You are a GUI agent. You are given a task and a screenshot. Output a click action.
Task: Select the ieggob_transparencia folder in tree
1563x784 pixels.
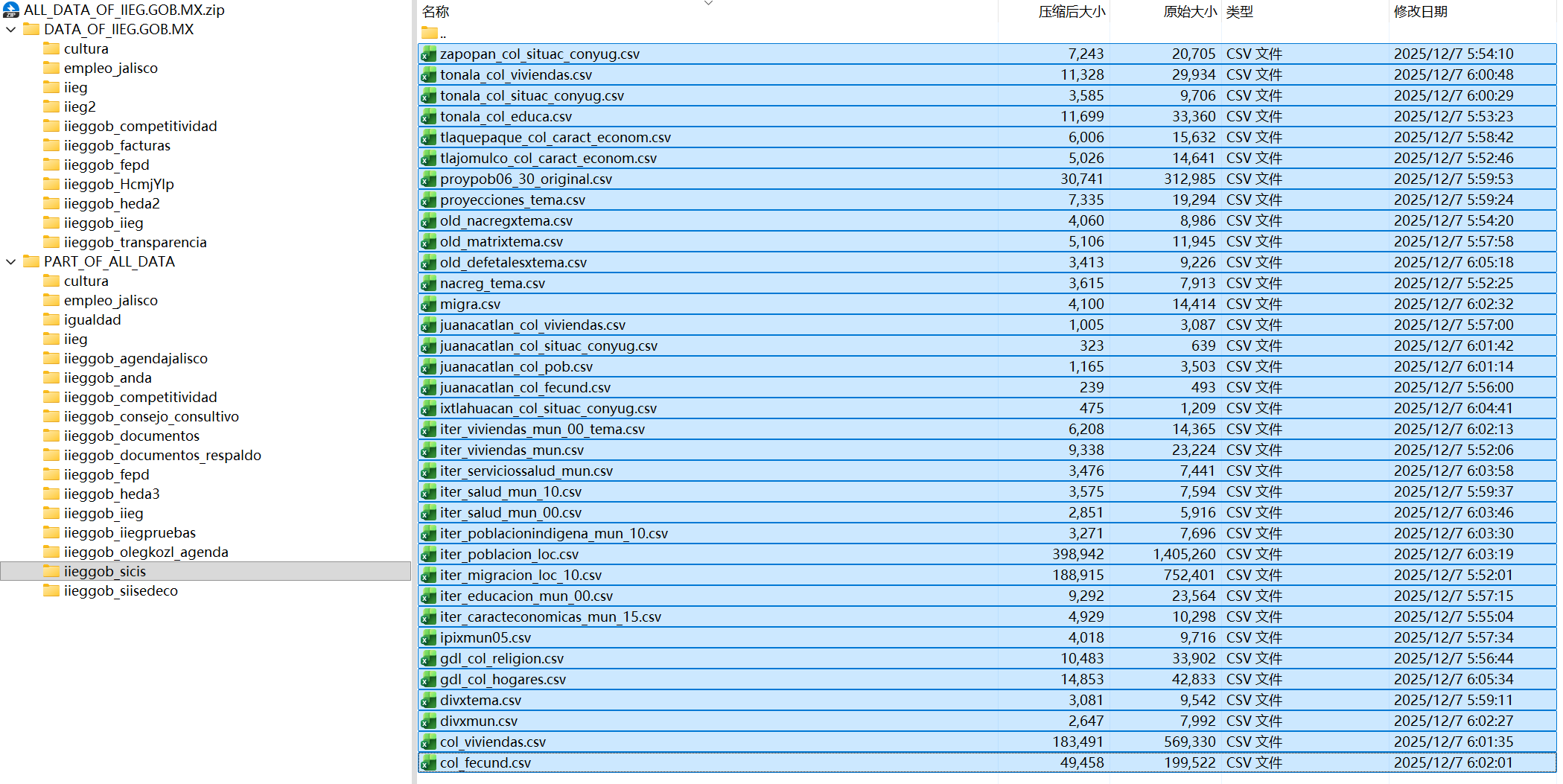point(135,242)
